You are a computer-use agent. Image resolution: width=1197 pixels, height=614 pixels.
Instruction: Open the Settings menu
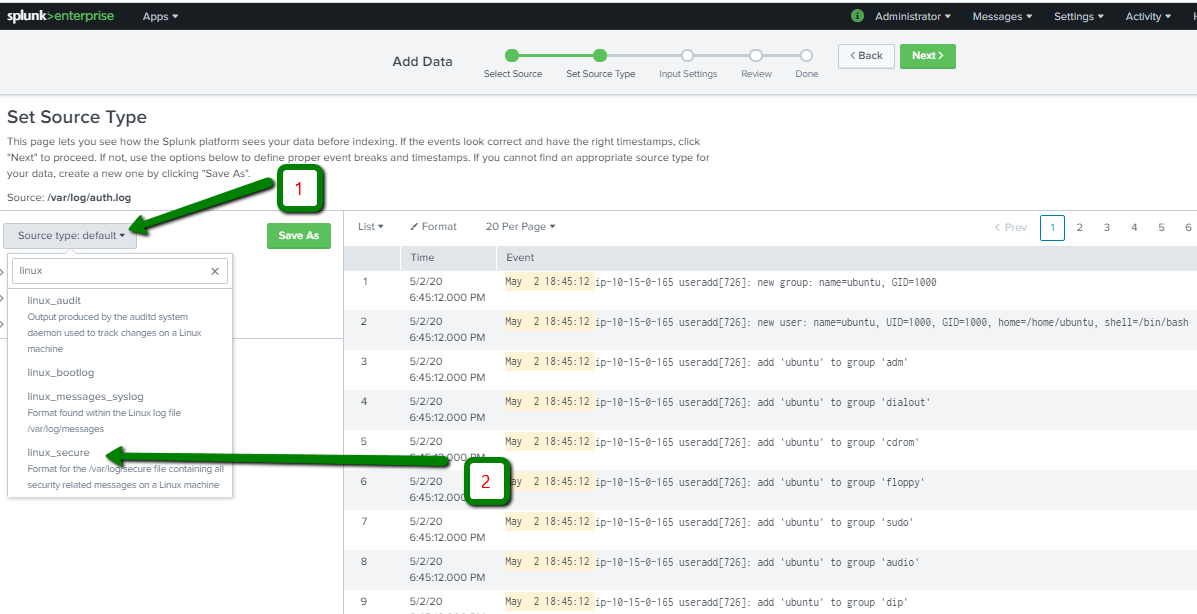1078,15
